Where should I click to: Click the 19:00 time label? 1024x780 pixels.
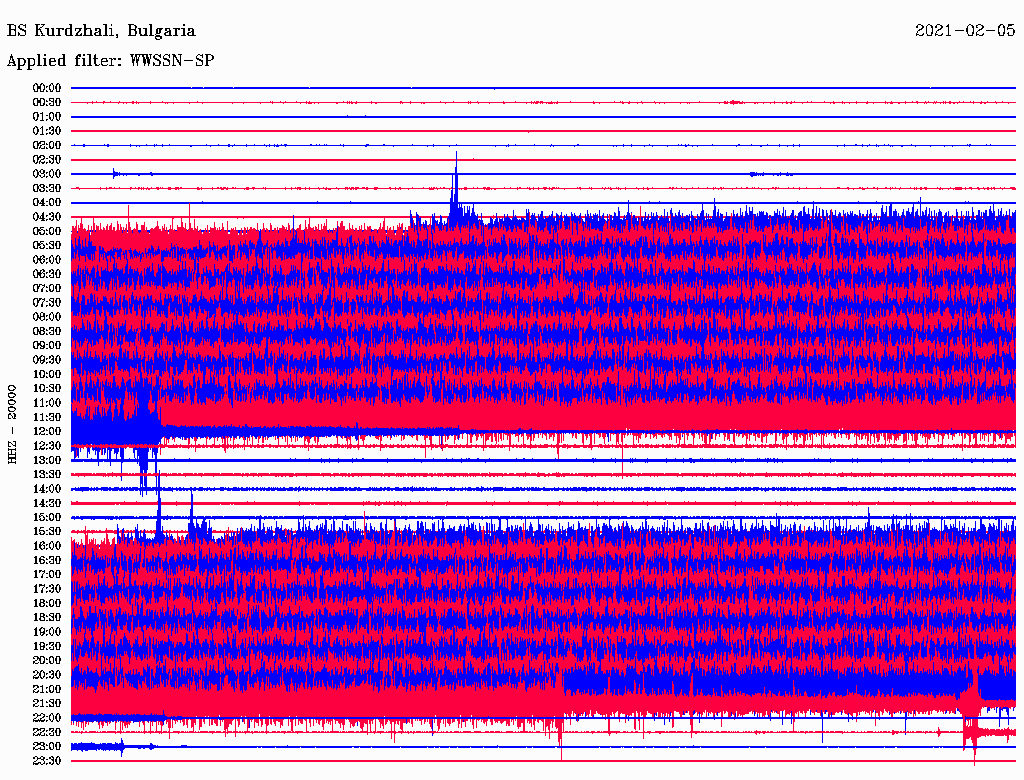pos(47,632)
